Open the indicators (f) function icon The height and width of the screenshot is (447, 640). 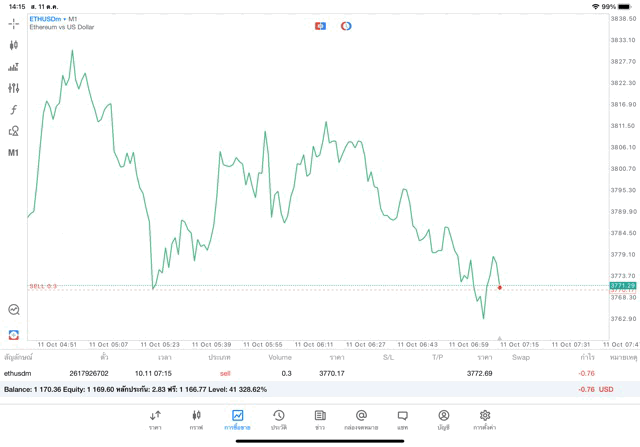click(x=14, y=109)
